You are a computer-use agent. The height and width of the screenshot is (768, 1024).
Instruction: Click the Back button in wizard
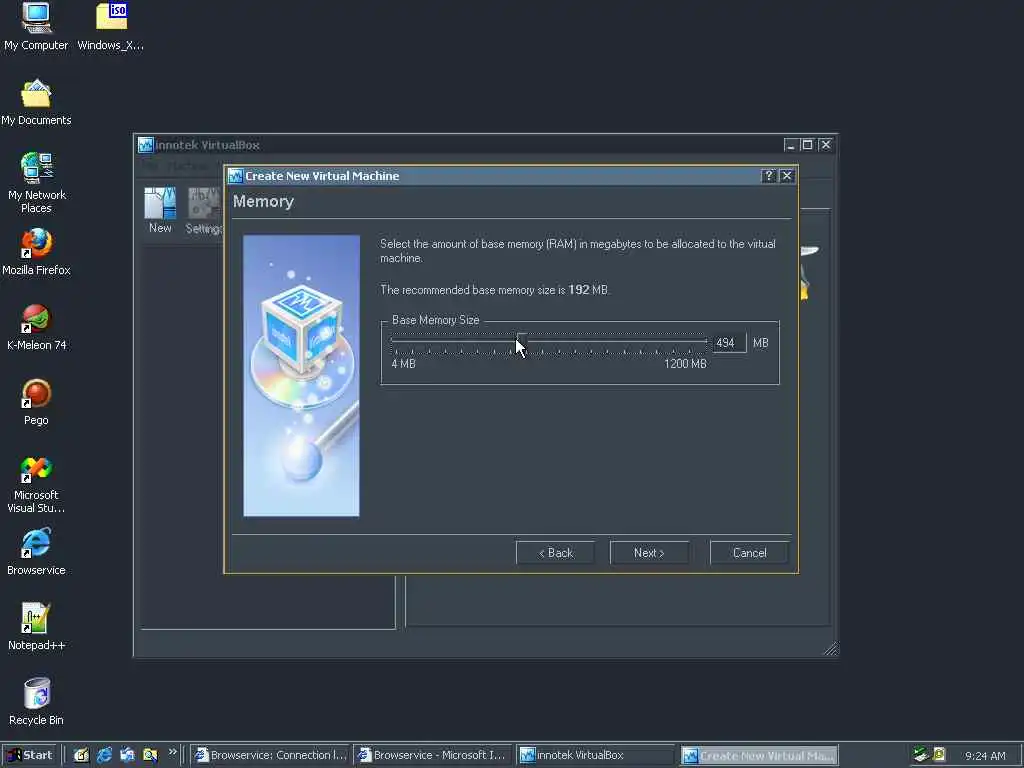pyautogui.click(x=555, y=552)
